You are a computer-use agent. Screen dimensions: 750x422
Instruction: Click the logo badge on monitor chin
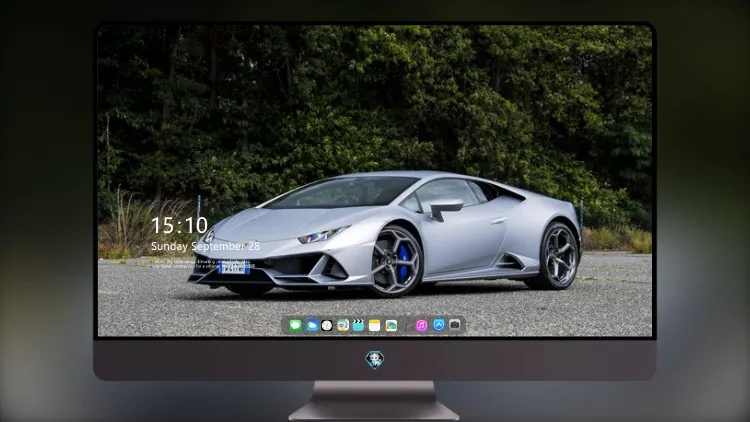[375, 360]
